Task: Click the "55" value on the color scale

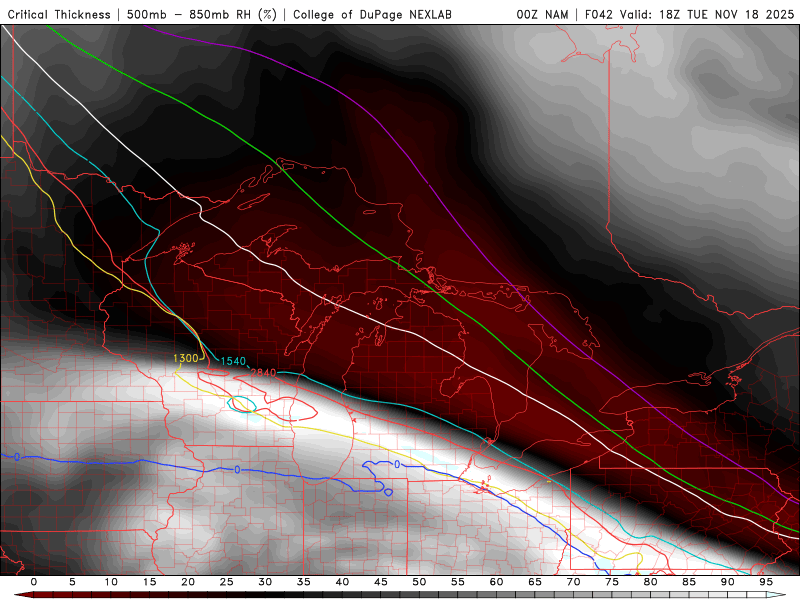Action: tap(458, 582)
